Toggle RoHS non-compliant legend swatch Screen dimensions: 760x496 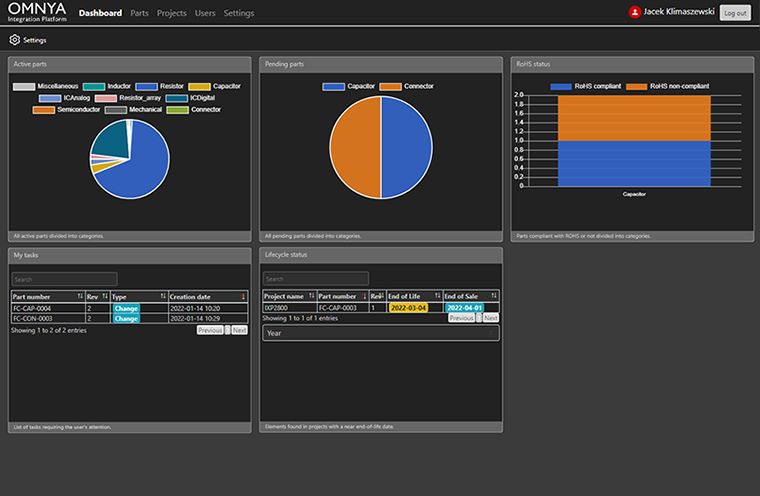pos(636,87)
